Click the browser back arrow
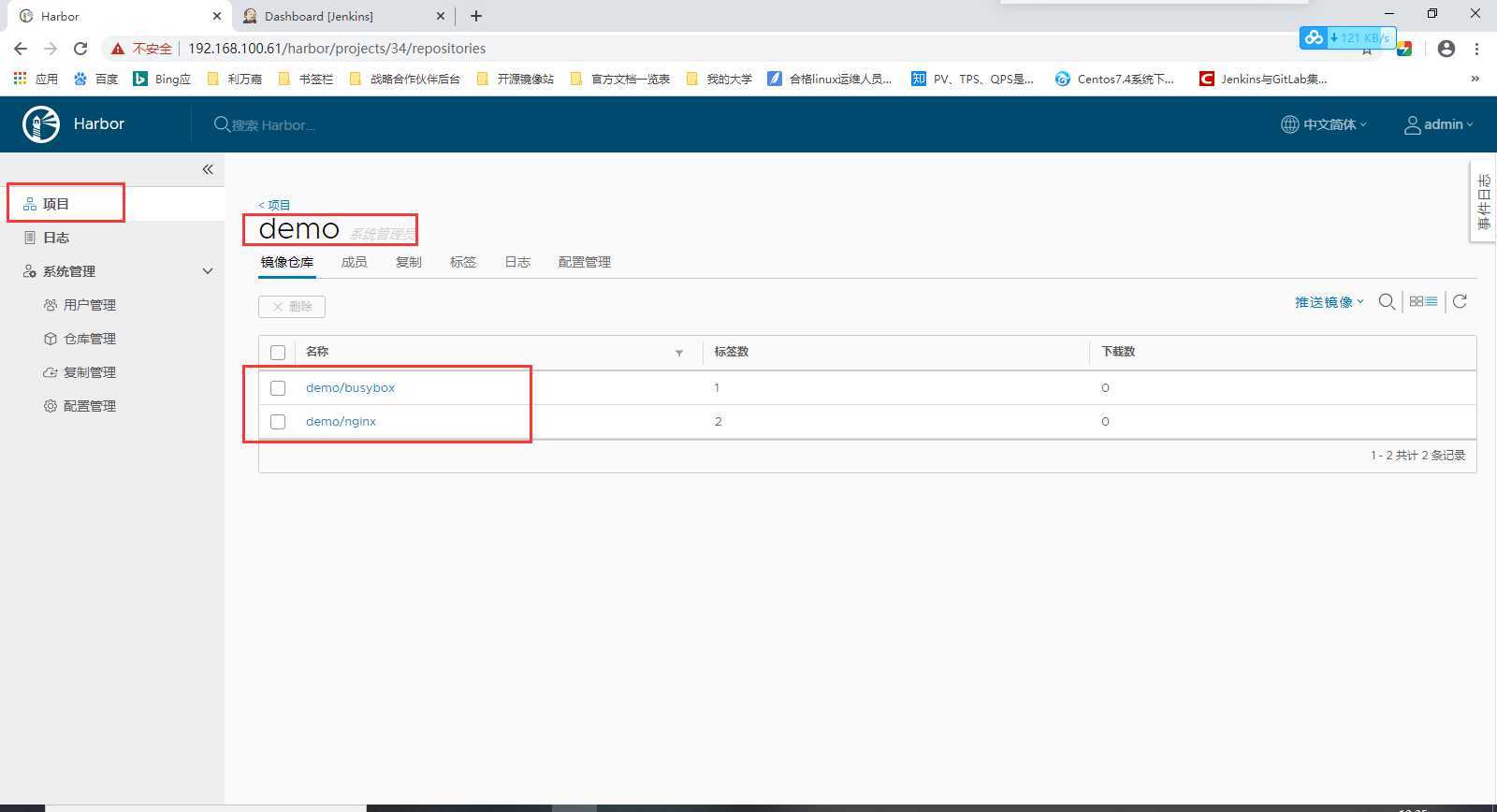This screenshot has height=812, width=1497. [21, 49]
